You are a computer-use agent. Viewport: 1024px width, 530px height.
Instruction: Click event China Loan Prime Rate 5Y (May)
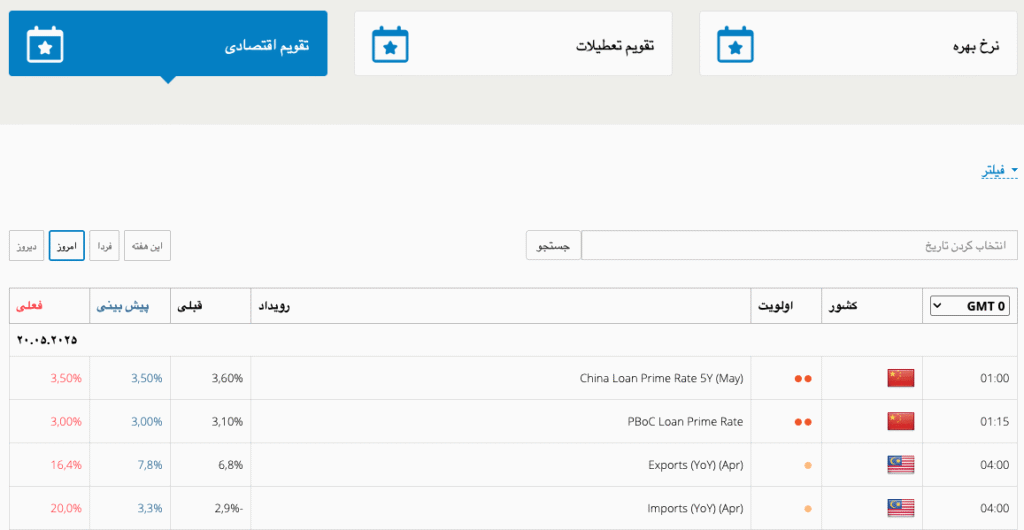click(662, 379)
